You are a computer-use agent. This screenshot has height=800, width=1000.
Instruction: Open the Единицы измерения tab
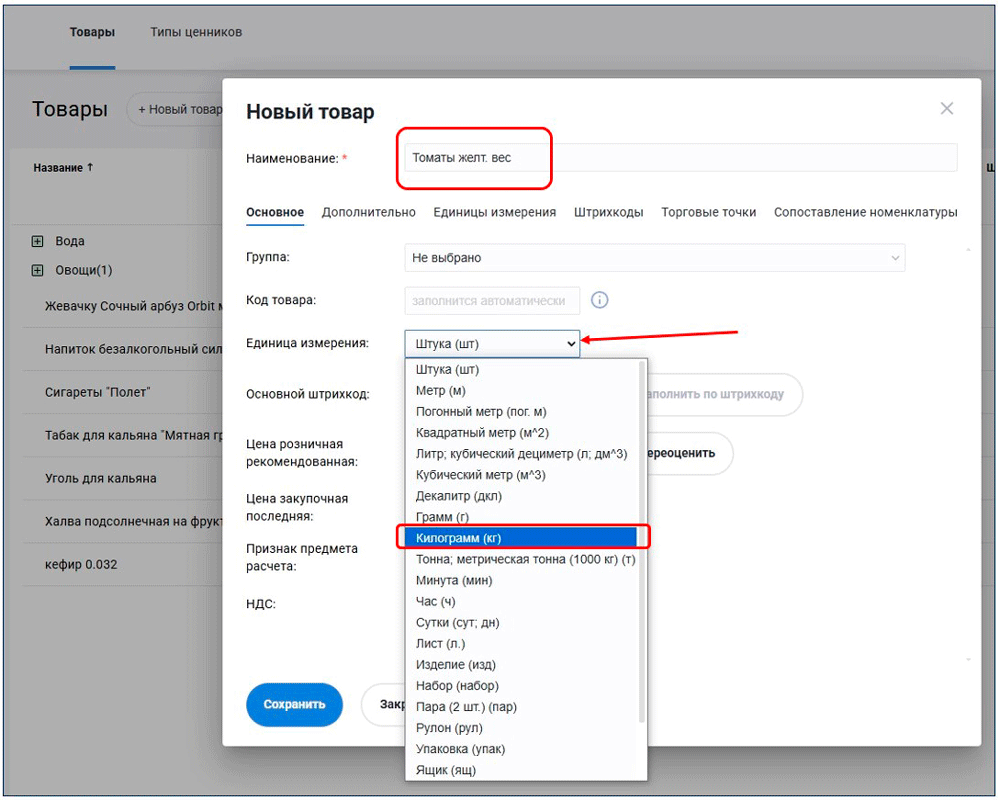click(x=494, y=212)
